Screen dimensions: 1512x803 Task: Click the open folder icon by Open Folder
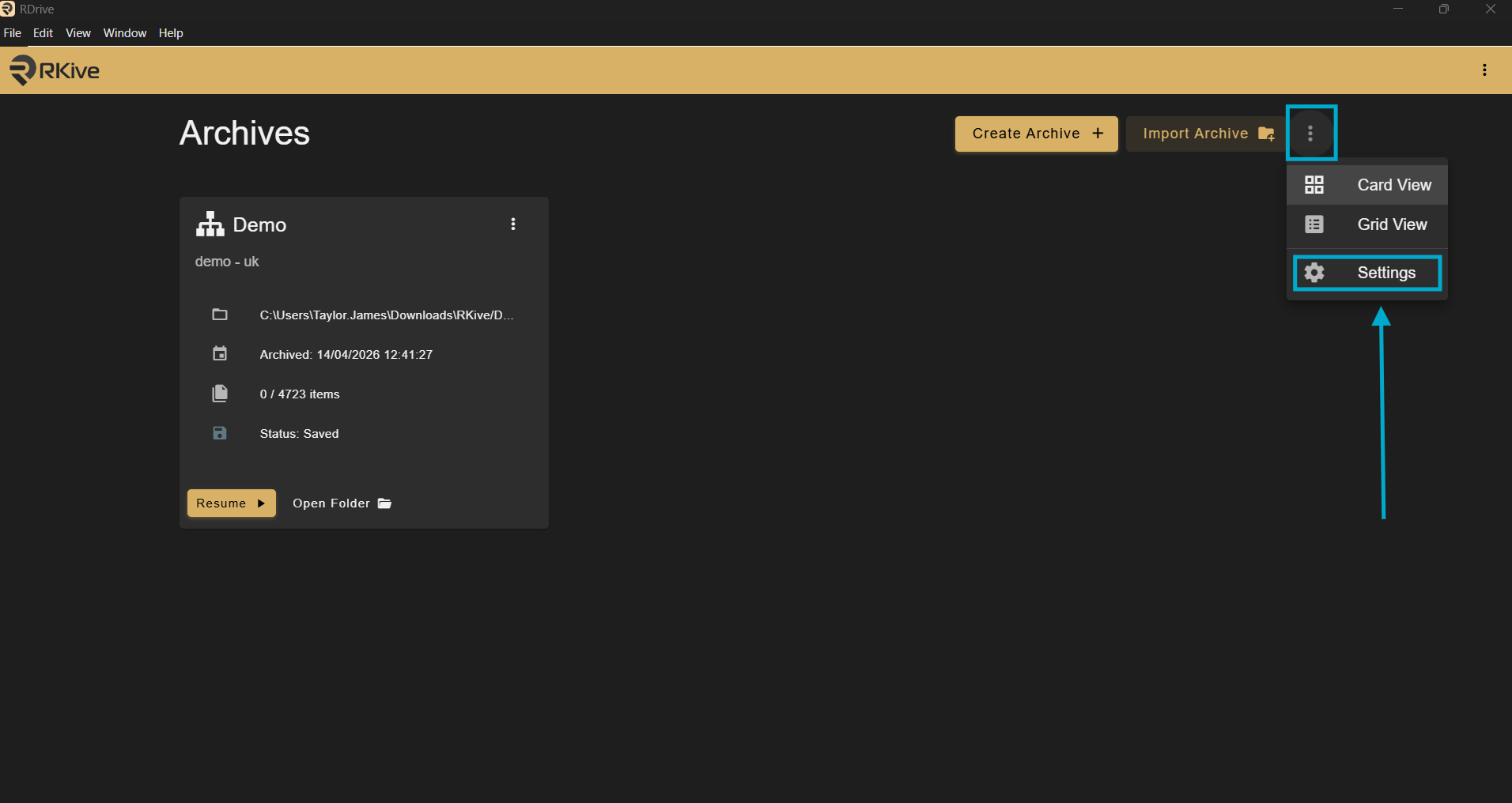[x=384, y=503]
